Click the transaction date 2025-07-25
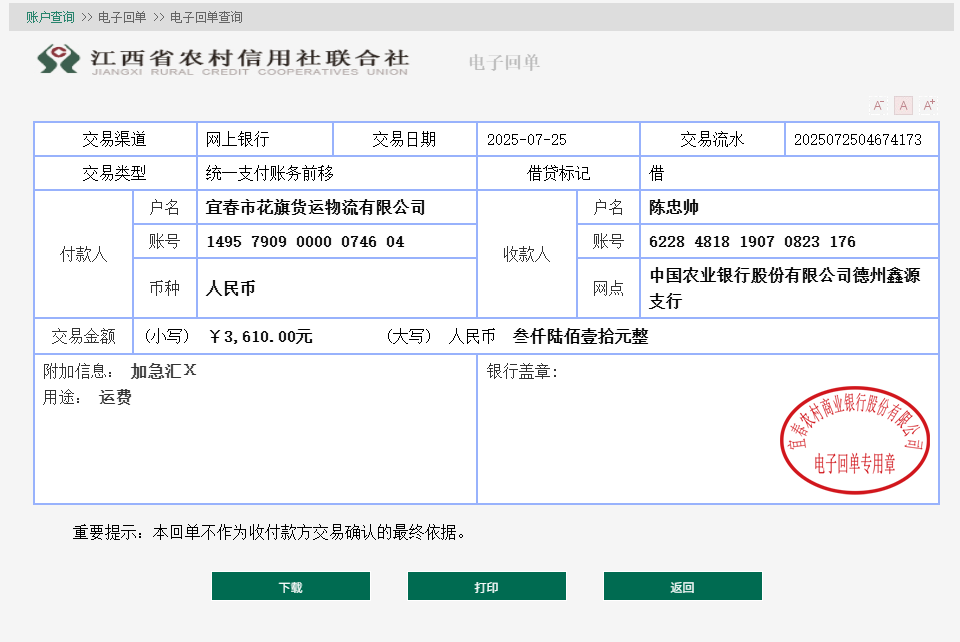This screenshot has height=642, width=960. coord(527,140)
